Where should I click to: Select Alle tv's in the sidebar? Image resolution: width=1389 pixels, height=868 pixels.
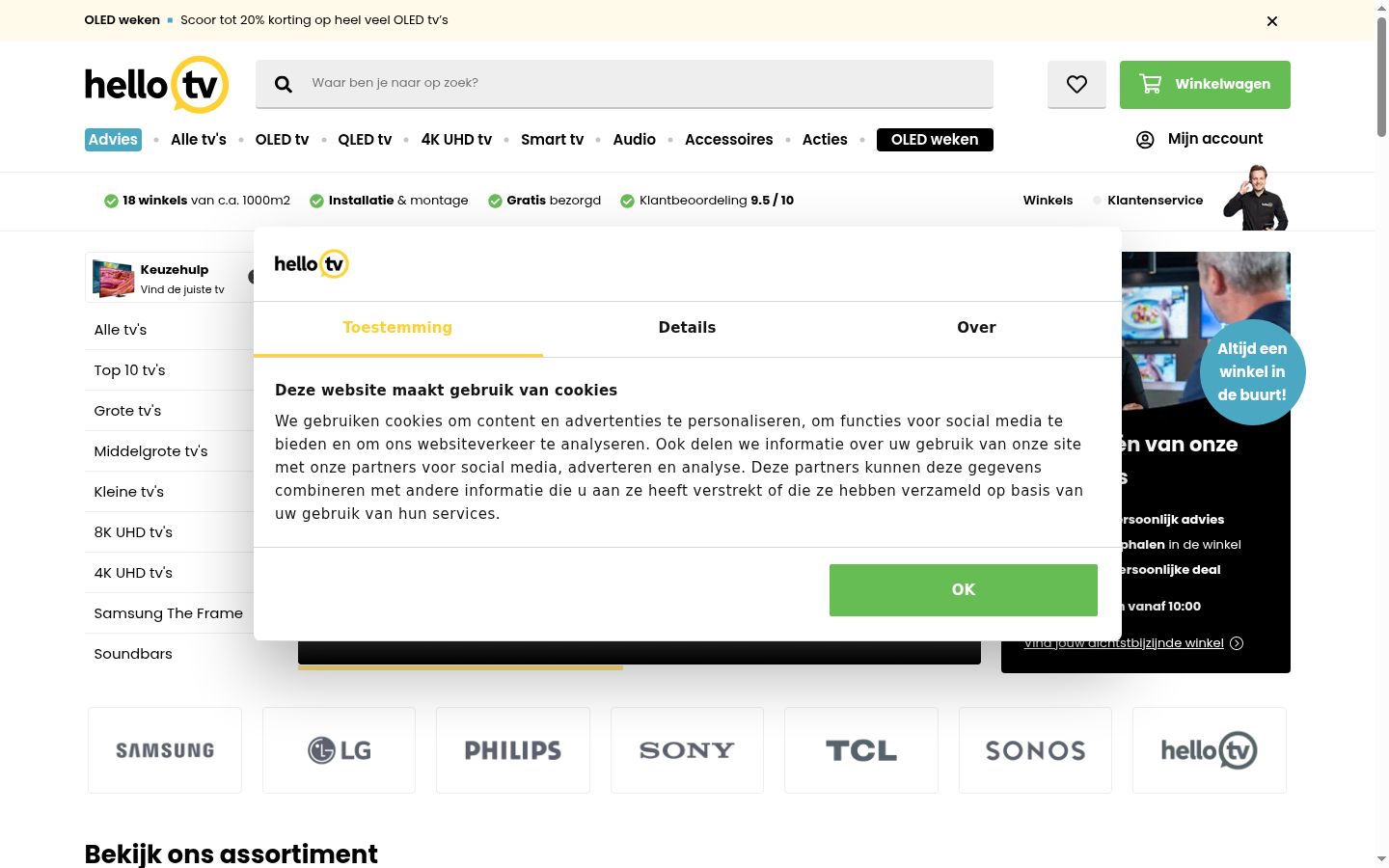tap(121, 330)
